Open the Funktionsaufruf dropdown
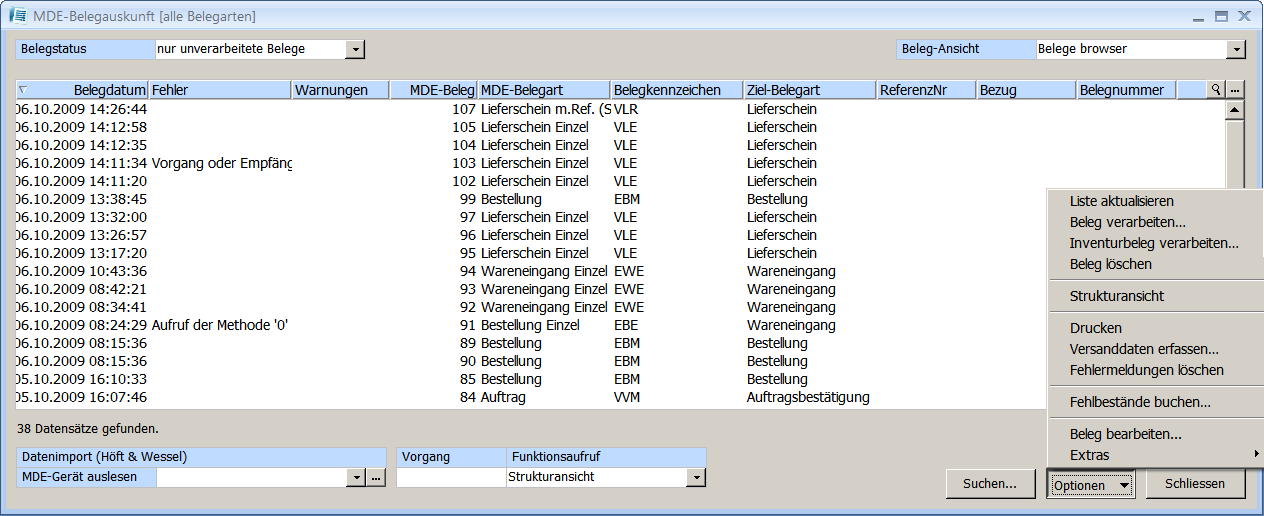Screen dimensions: 1264x516 pyautogui.click(x=696, y=478)
